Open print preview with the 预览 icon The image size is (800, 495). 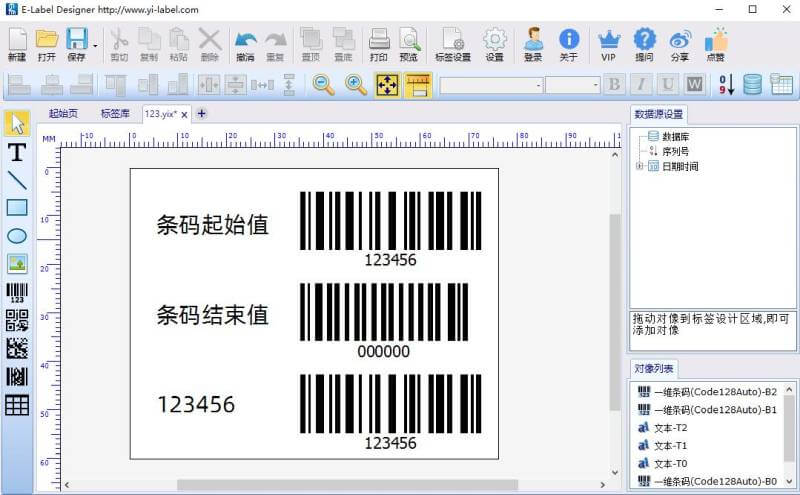[x=409, y=44]
